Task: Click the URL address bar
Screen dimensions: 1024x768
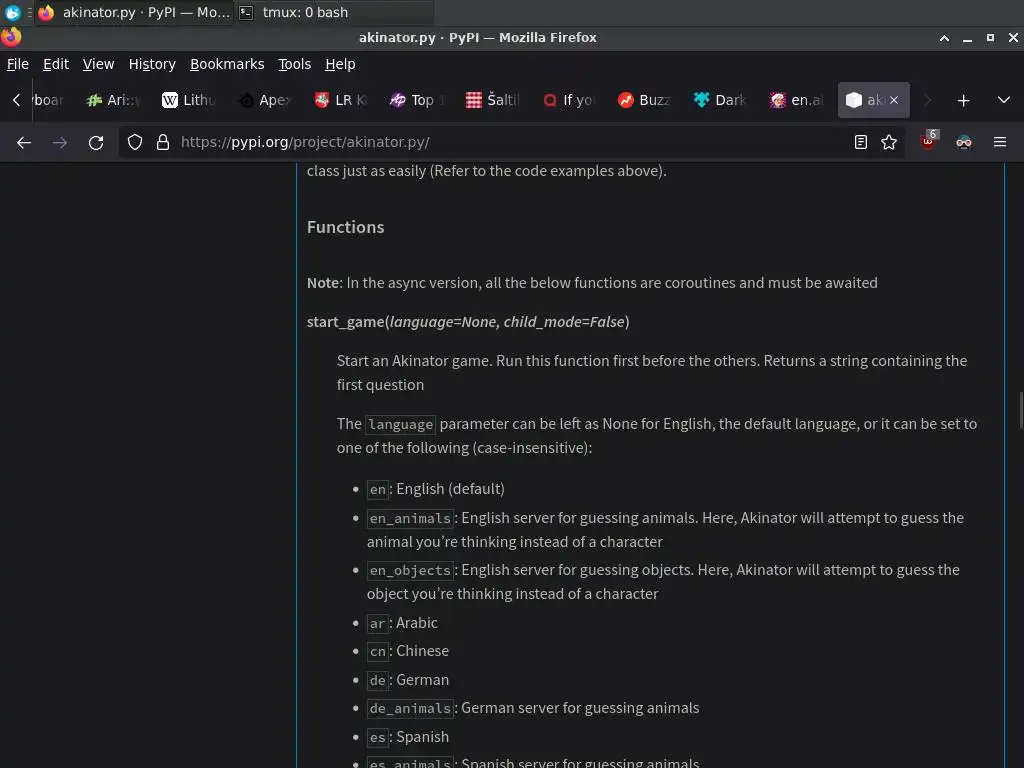Action: click(x=509, y=142)
